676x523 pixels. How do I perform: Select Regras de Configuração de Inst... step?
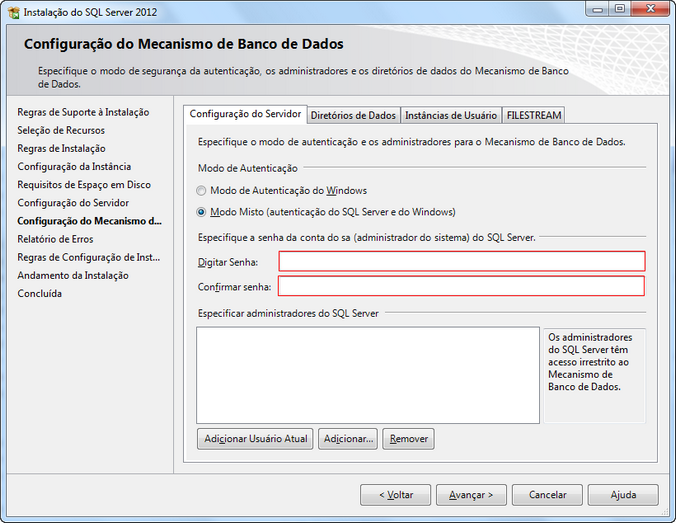pyautogui.click(x=88, y=257)
